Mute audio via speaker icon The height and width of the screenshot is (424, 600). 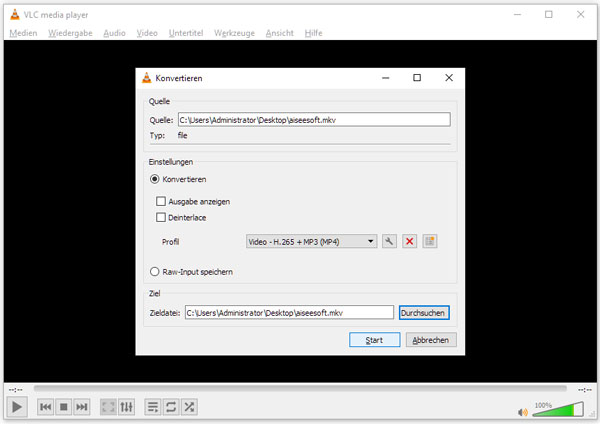522,410
